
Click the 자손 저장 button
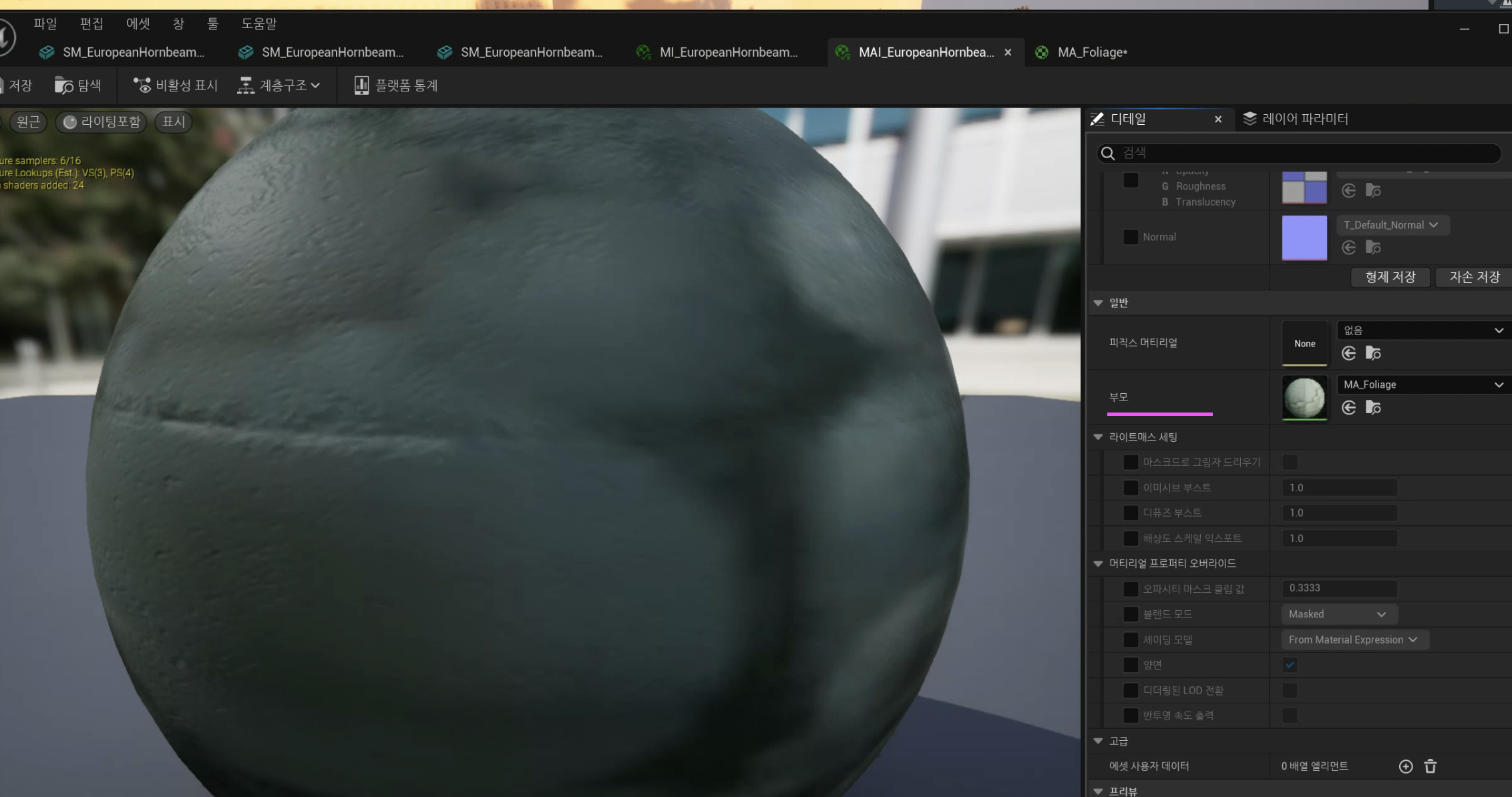(x=1474, y=277)
